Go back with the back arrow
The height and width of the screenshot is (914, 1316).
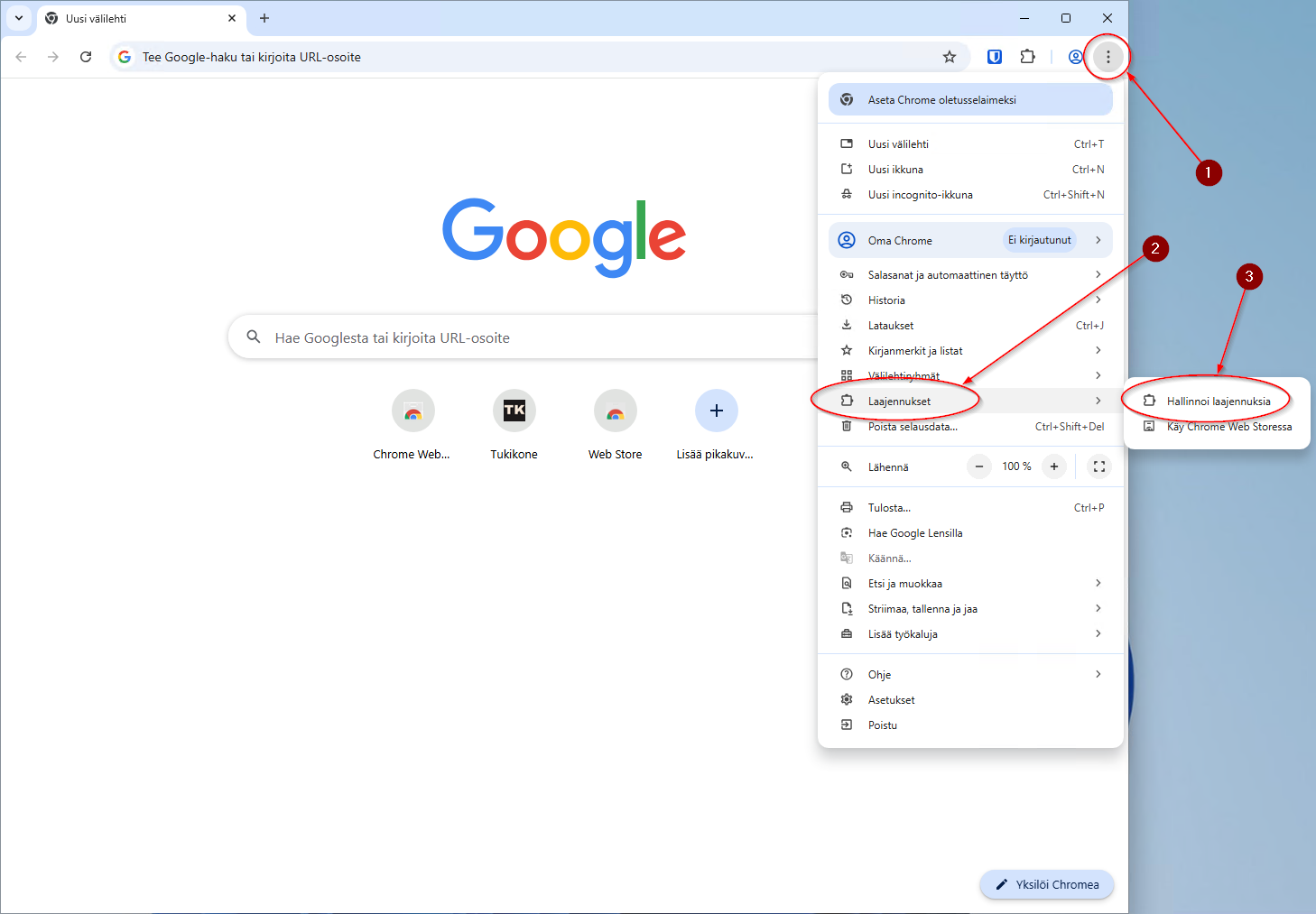tap(21, 57)
